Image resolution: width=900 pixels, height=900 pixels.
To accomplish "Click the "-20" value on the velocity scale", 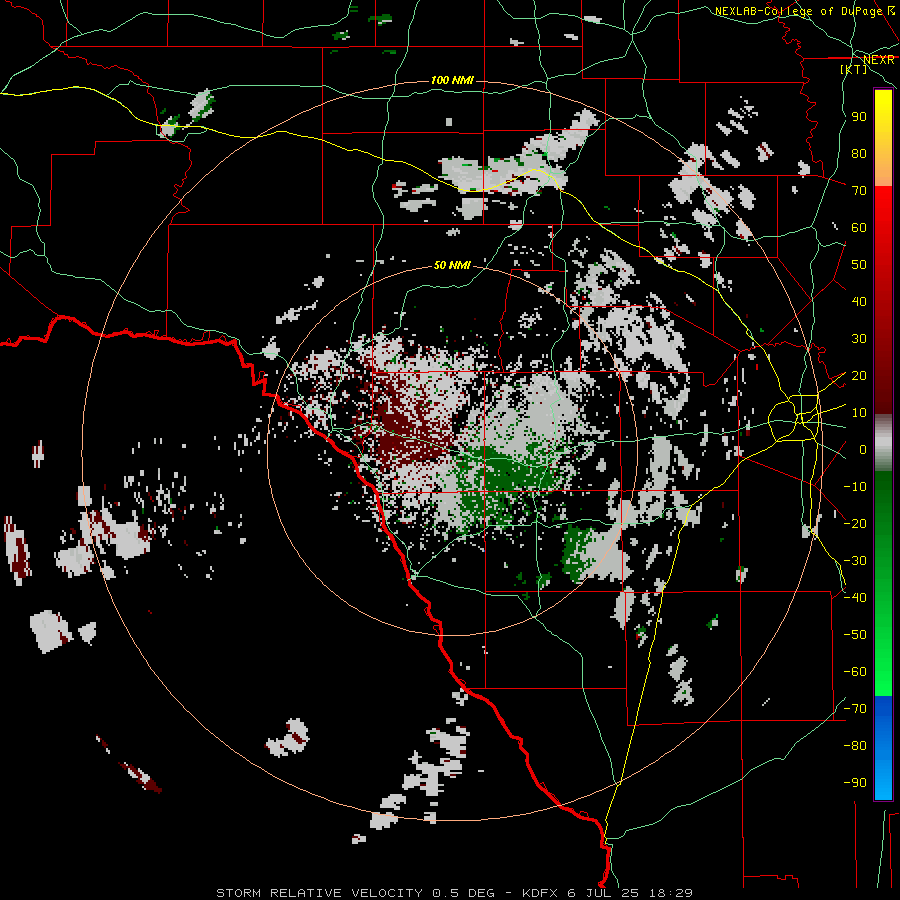I will (x=855, y=523).
